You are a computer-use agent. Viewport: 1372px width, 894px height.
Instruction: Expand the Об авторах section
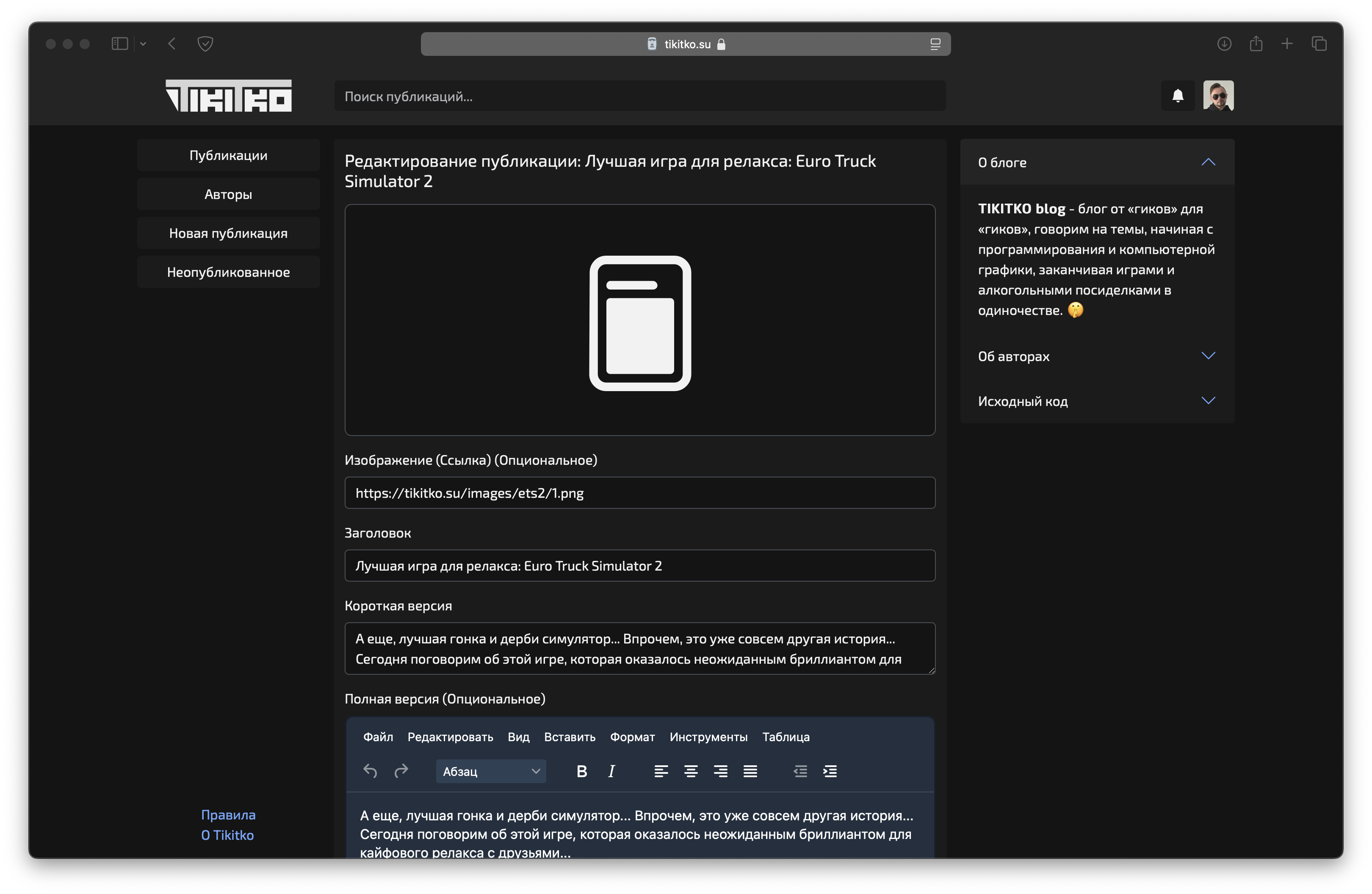tap(1208, 356)
